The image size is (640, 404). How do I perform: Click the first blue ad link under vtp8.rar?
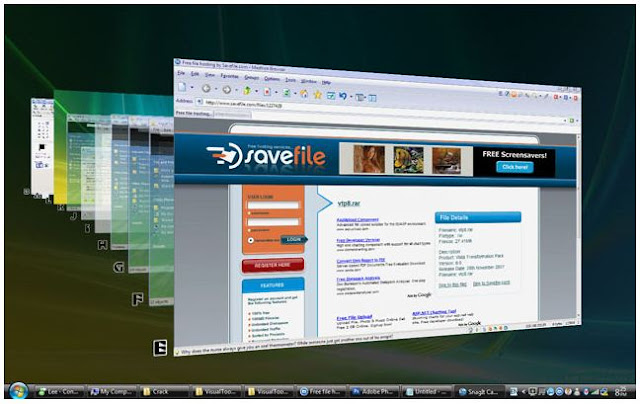358,220
